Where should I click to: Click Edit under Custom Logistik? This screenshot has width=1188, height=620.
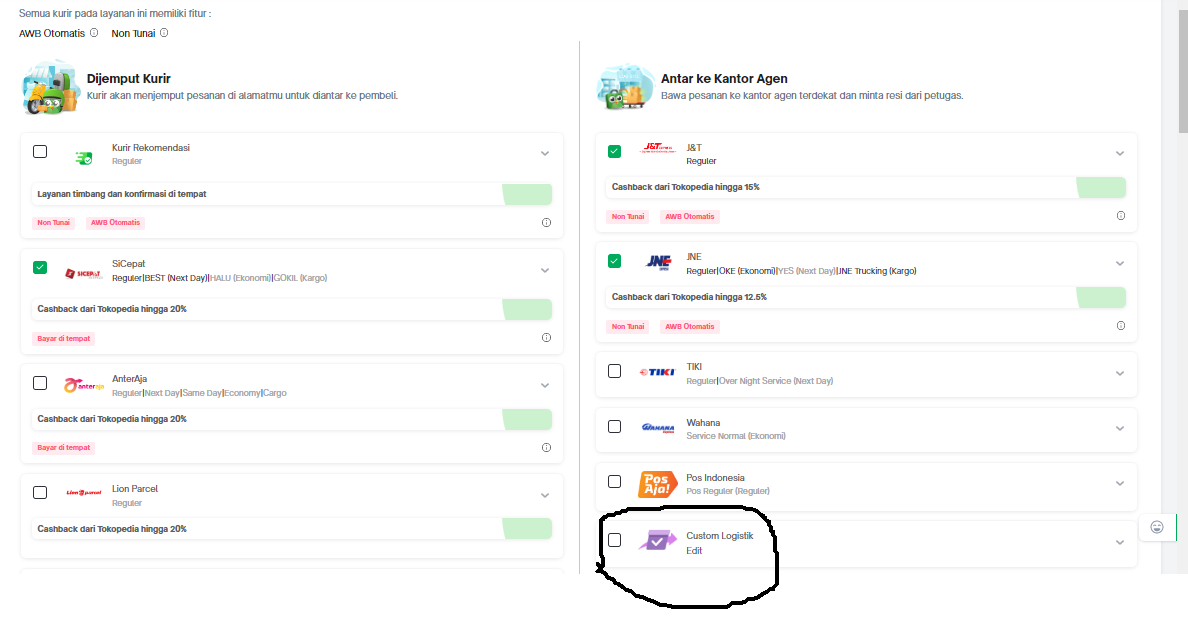click(x=694, y=551)
